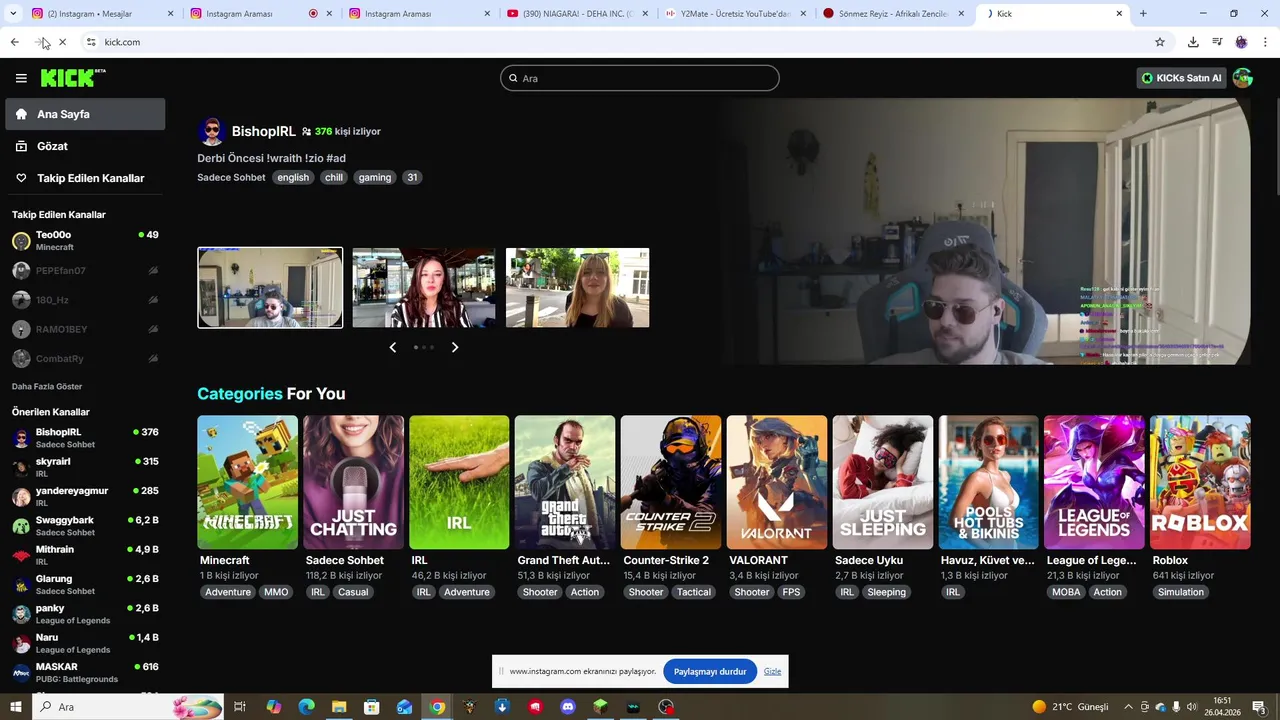This screenshot has width=1280, height=720.
Task: Bookmark page with the star icon
Action: pos(1160,42)
